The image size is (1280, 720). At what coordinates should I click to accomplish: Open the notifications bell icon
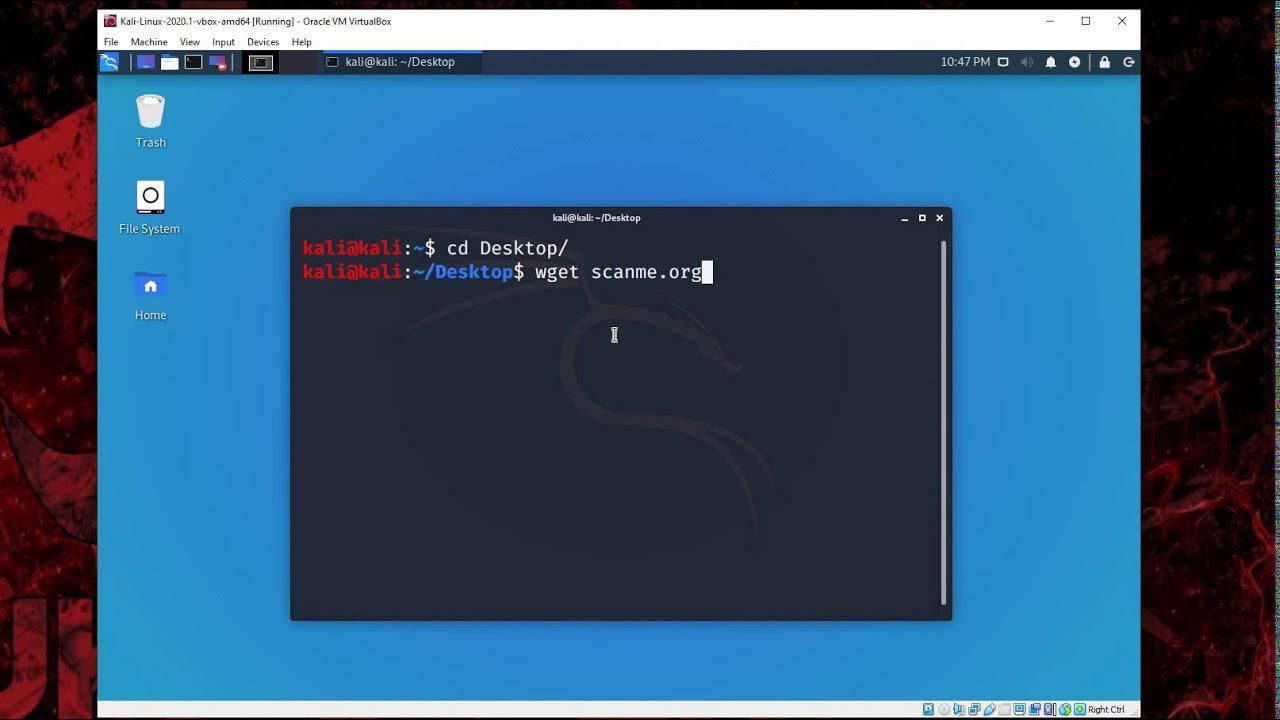click(x=1051, y=62)
